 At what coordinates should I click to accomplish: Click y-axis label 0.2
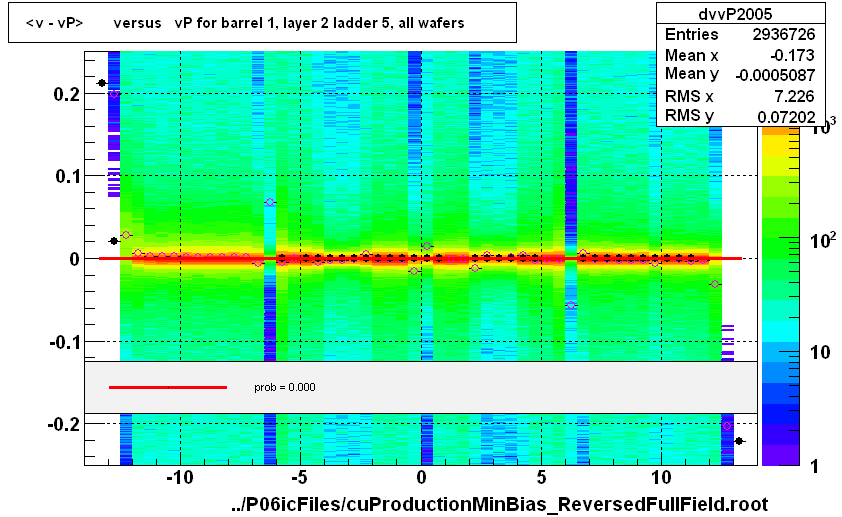(67, 94)
